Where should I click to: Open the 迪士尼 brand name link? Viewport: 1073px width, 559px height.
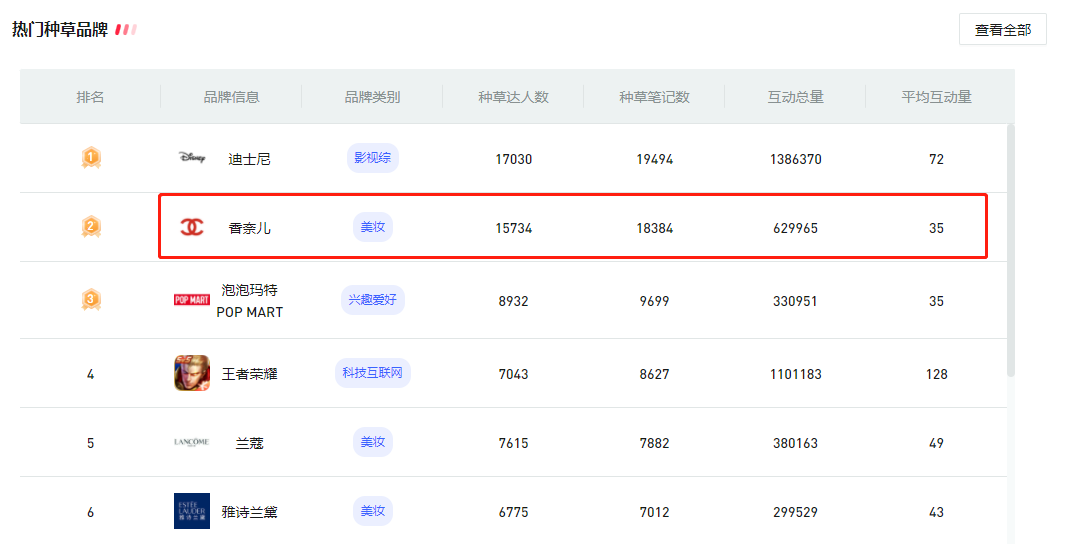(x=249, y=159)
